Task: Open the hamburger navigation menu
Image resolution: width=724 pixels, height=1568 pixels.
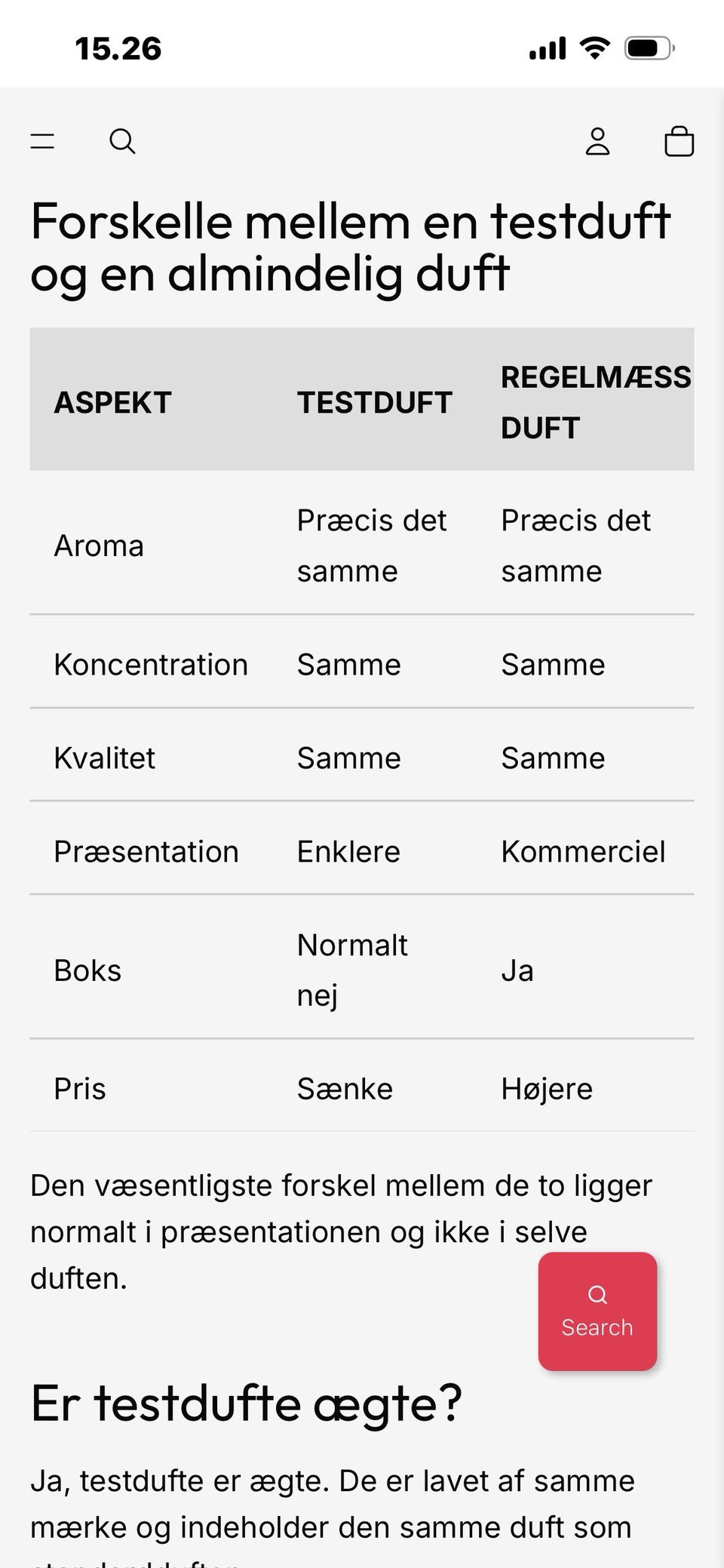Action: coord(42,141)
